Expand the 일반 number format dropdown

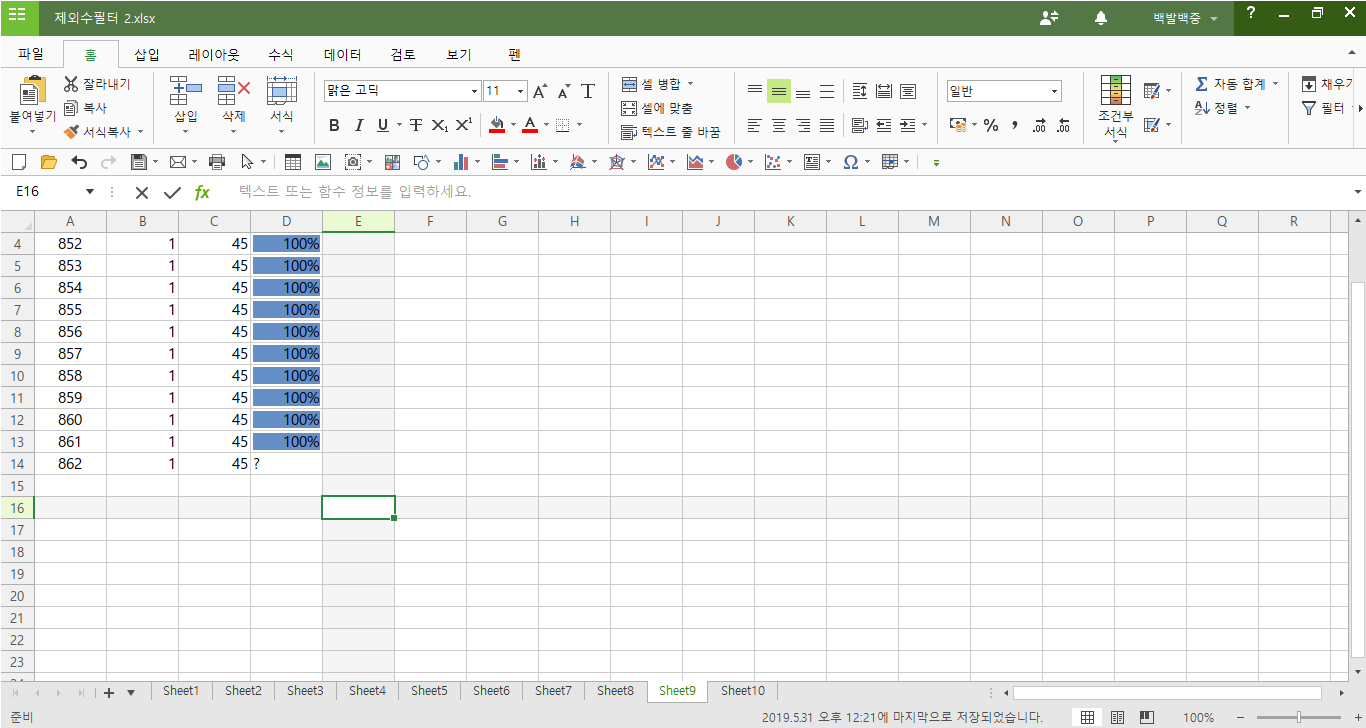click(1054, 91)
